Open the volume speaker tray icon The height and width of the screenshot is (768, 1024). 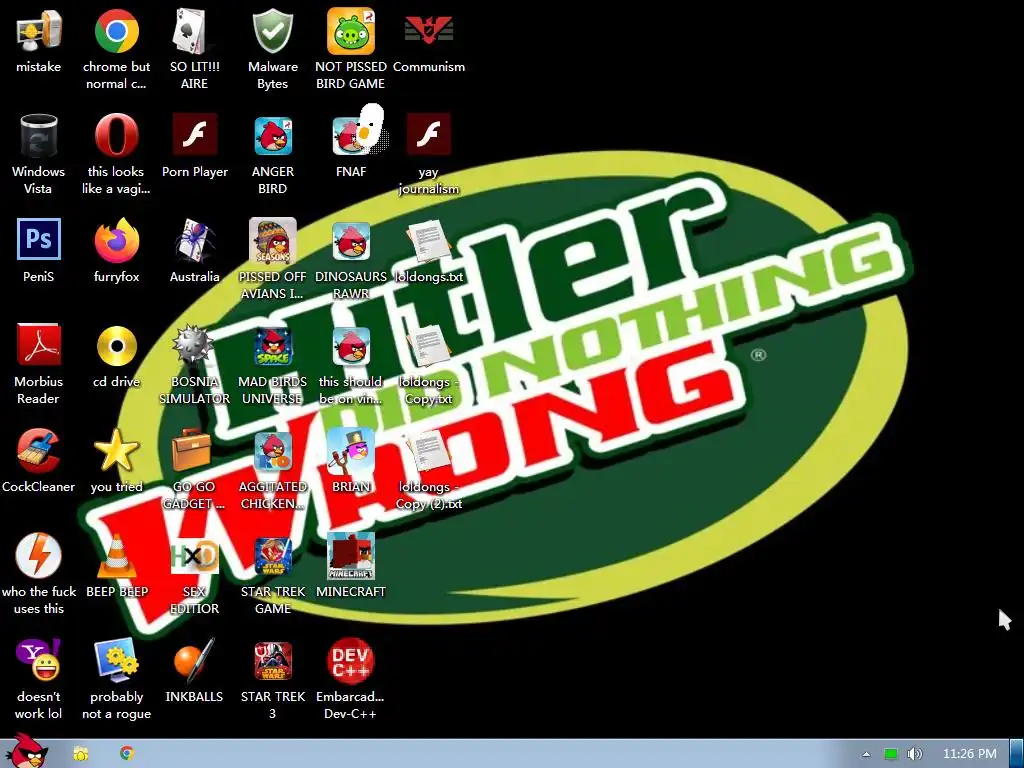[x=915, y=754]
